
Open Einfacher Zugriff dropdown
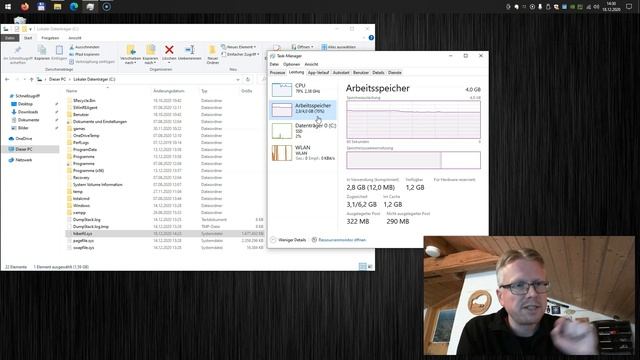point(240,54)
